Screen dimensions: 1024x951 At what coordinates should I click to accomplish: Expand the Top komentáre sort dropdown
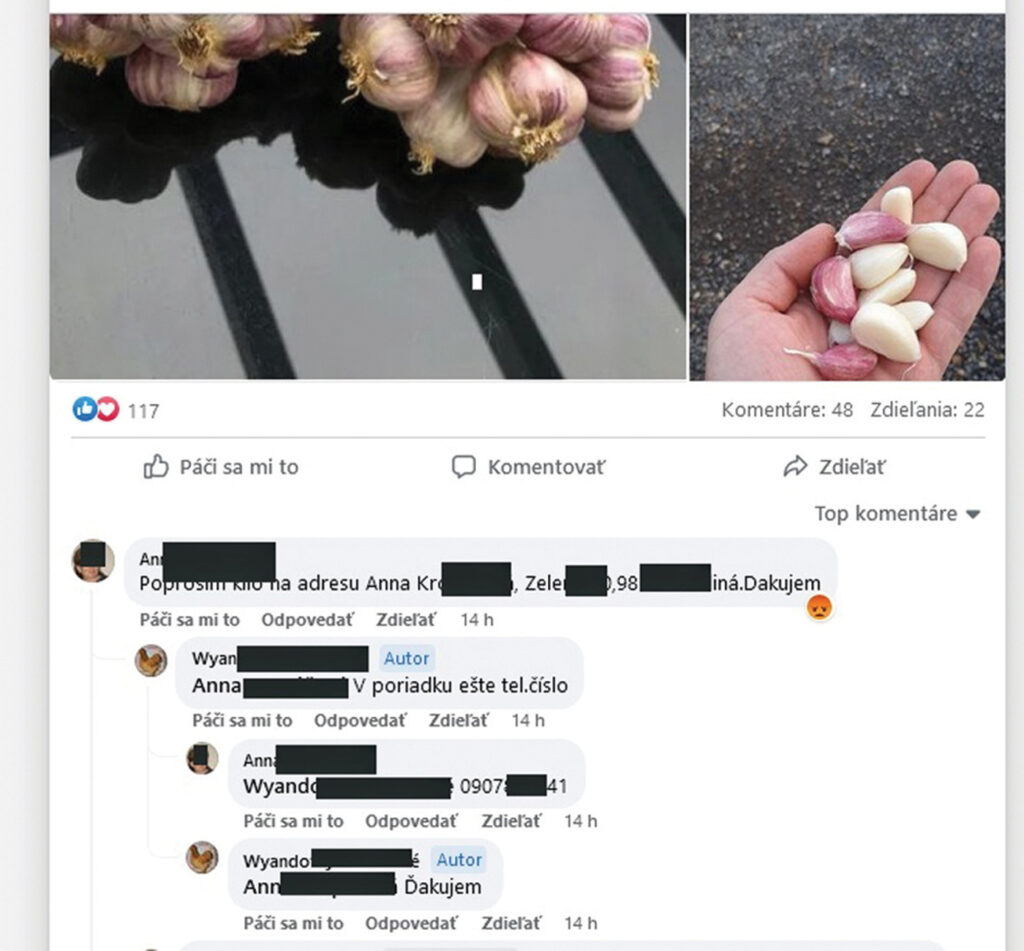tap(898, 513)
